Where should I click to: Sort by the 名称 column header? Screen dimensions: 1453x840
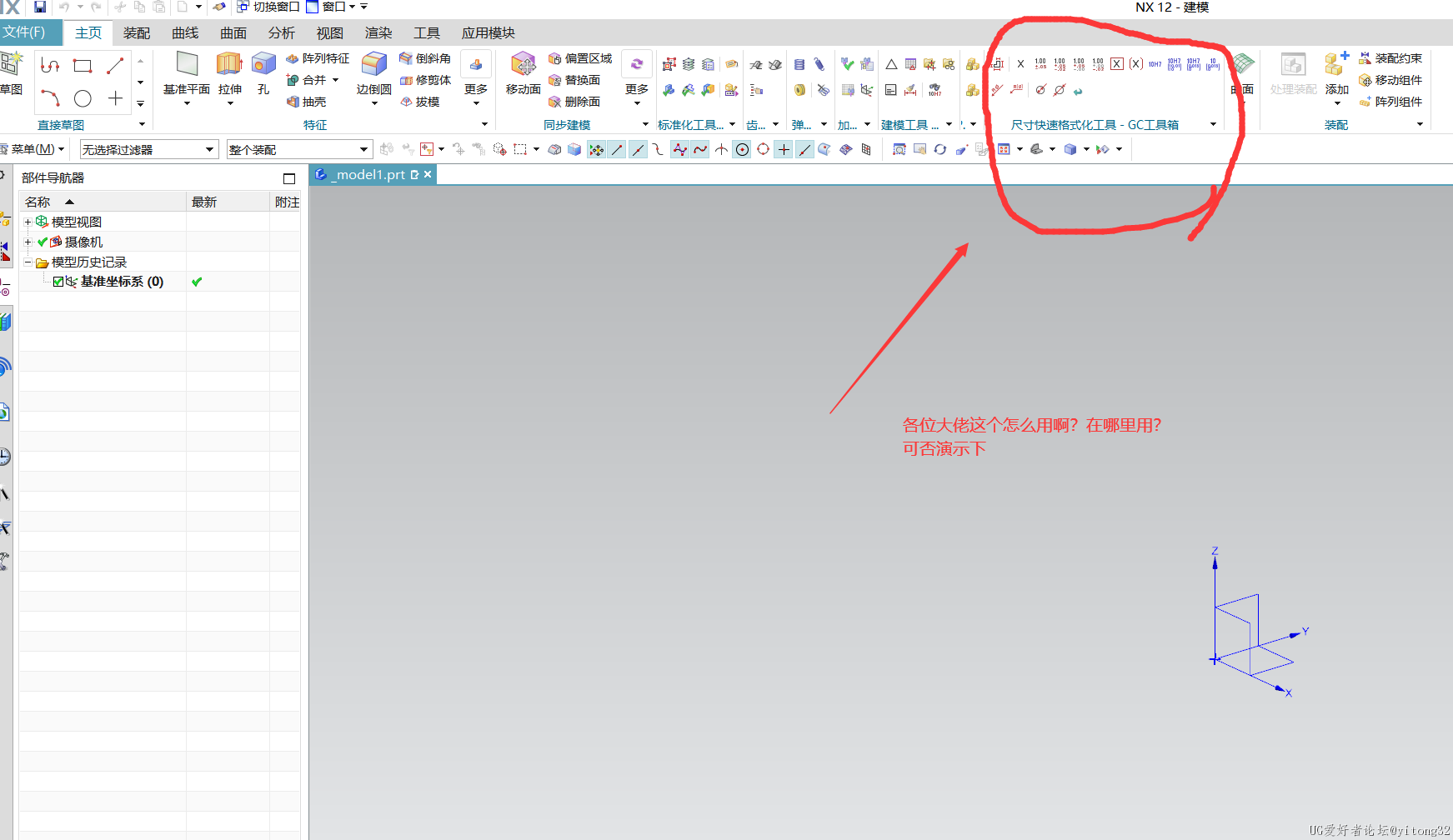point(103,202)
